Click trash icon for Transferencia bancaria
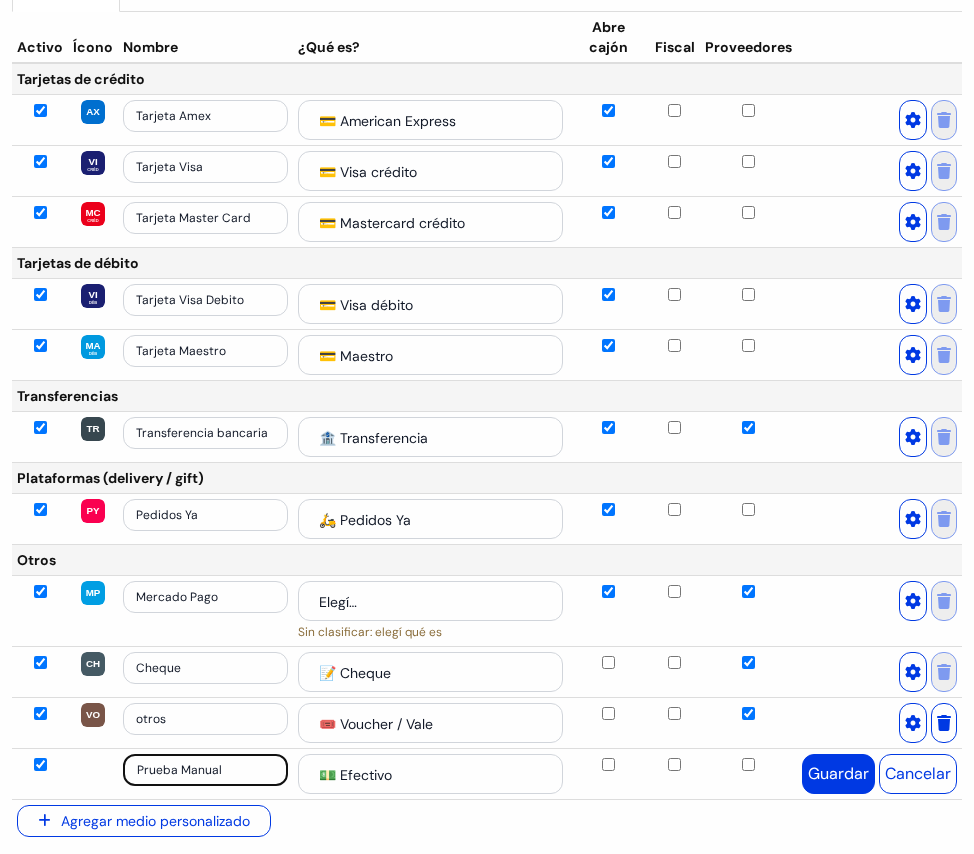 pos(944,437)
